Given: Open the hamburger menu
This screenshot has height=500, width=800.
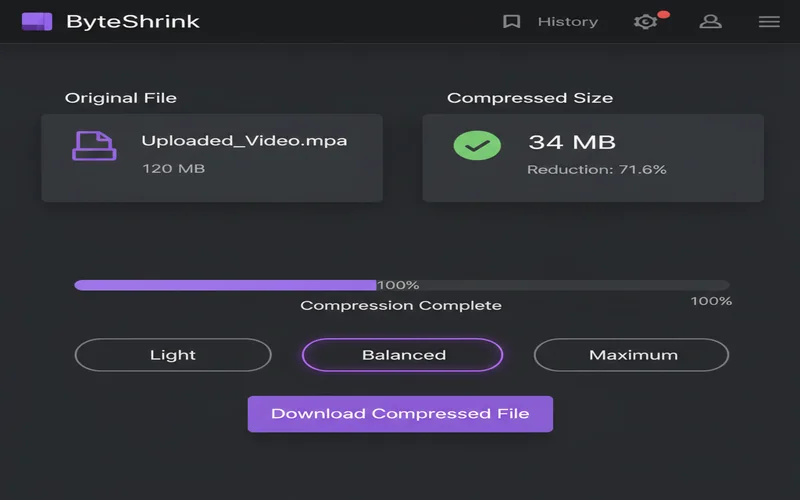Looking at the screenshot, I should pos(769,21).
